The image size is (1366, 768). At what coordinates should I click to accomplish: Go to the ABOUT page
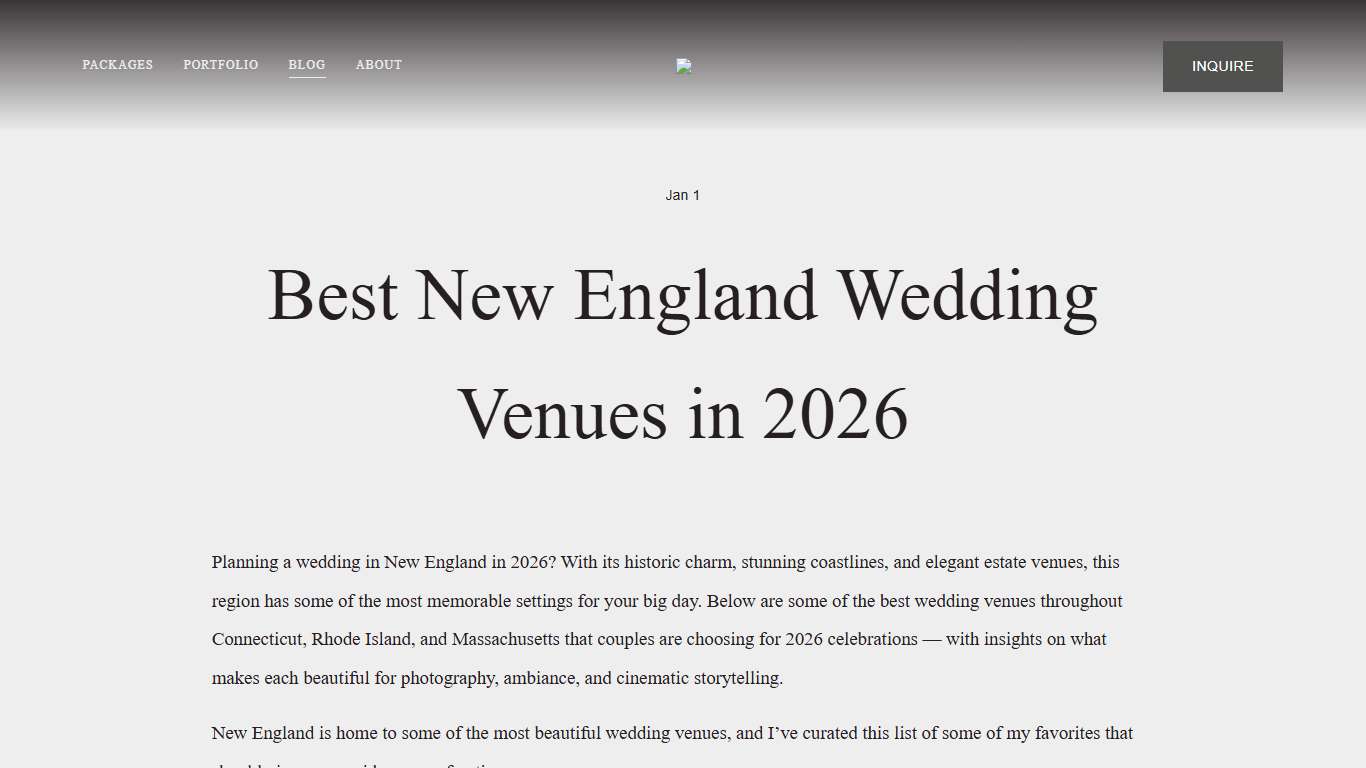point(379,64)
